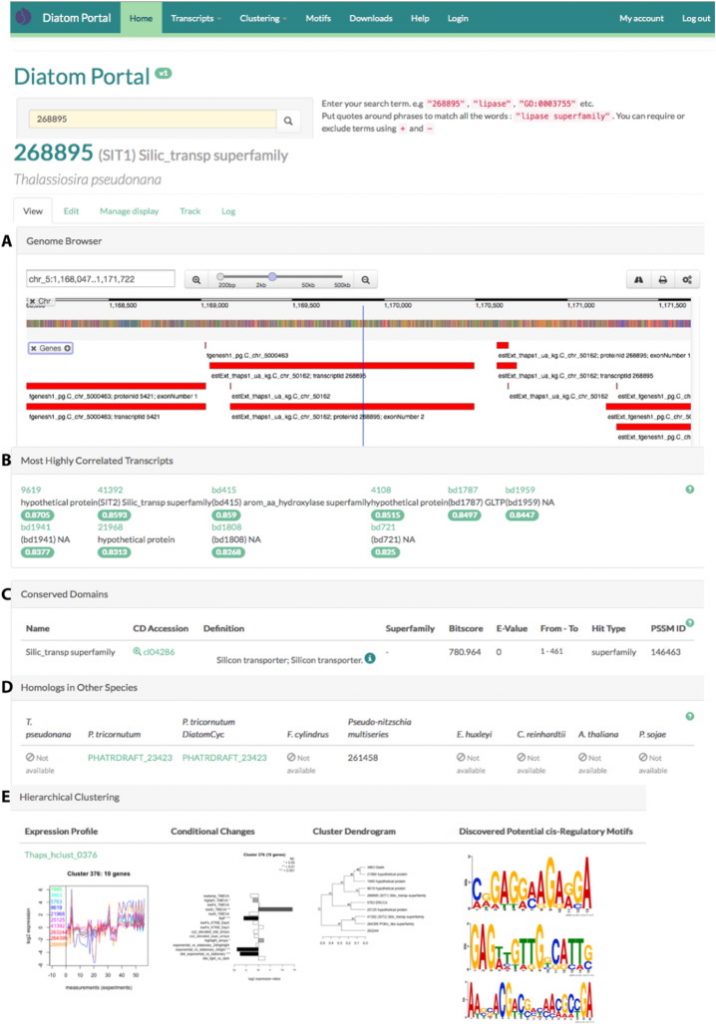Click info icon beside Silicon transporter definition
Image resolution: width=716 pixels, height=1024 pixels.
tap(369, 658)
